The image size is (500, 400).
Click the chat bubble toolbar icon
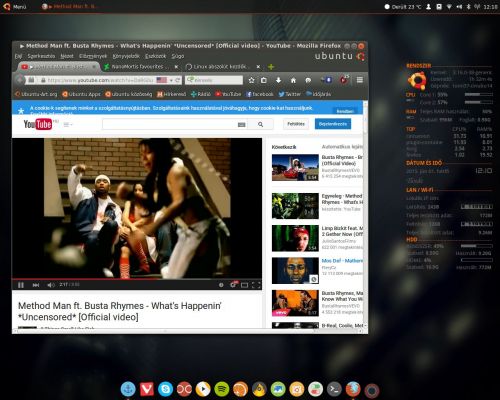tap(308, 80)
